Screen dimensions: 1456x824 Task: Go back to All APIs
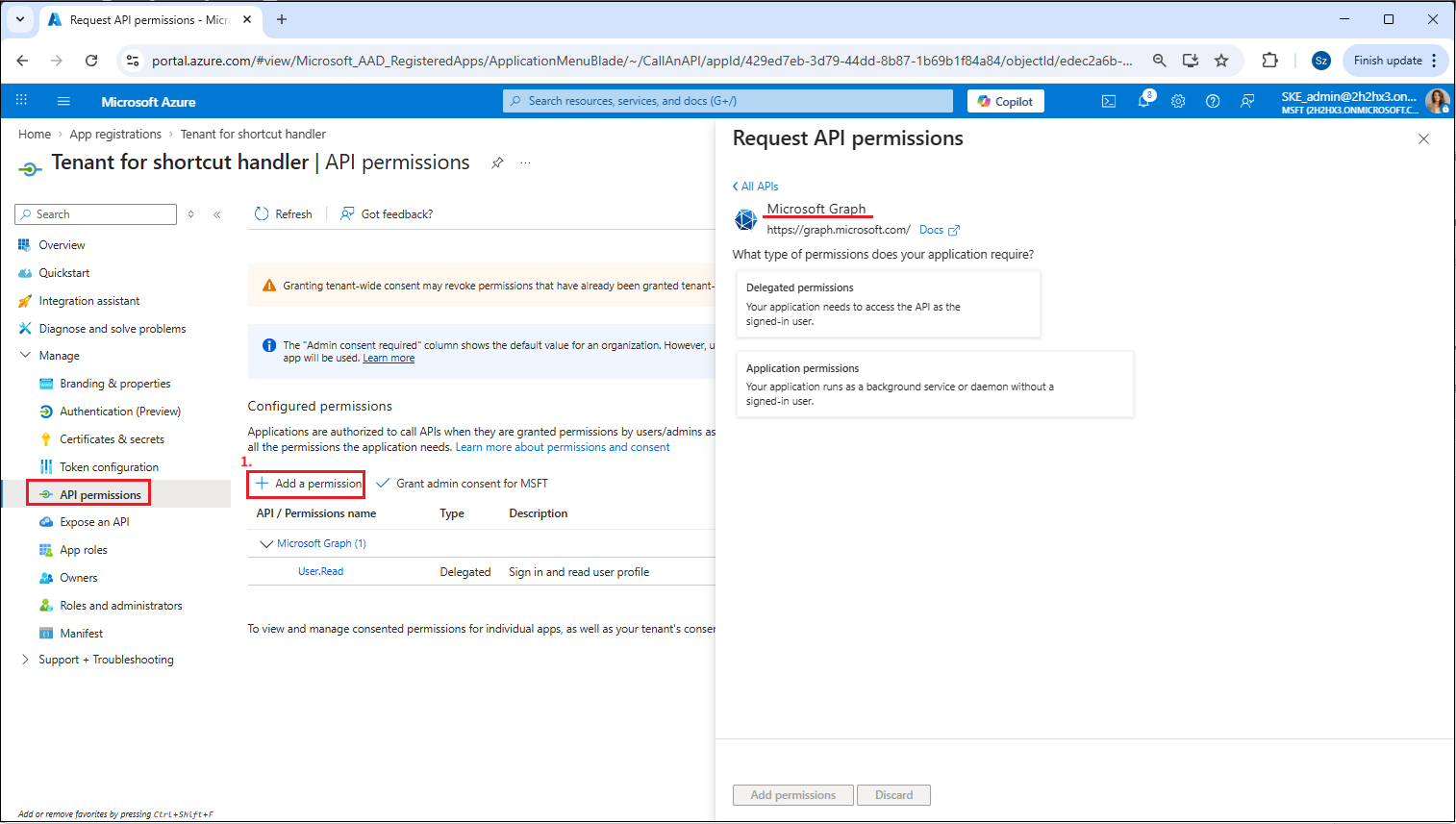pos(756,187)
